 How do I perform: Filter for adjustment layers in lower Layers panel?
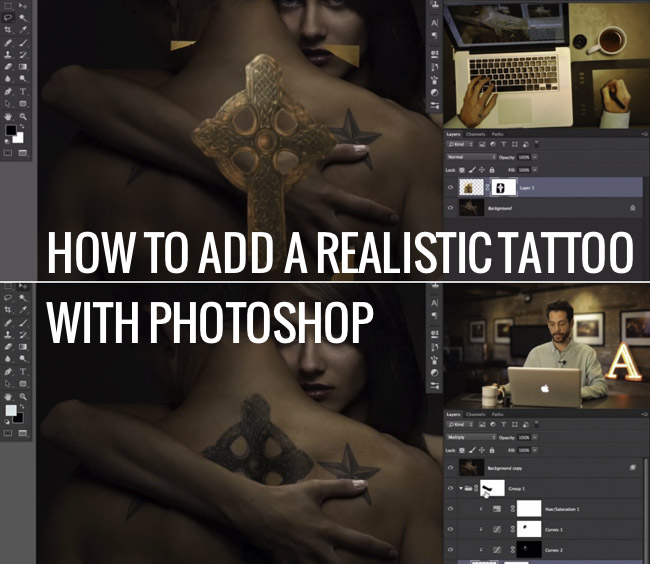click(x=493, y=424)
